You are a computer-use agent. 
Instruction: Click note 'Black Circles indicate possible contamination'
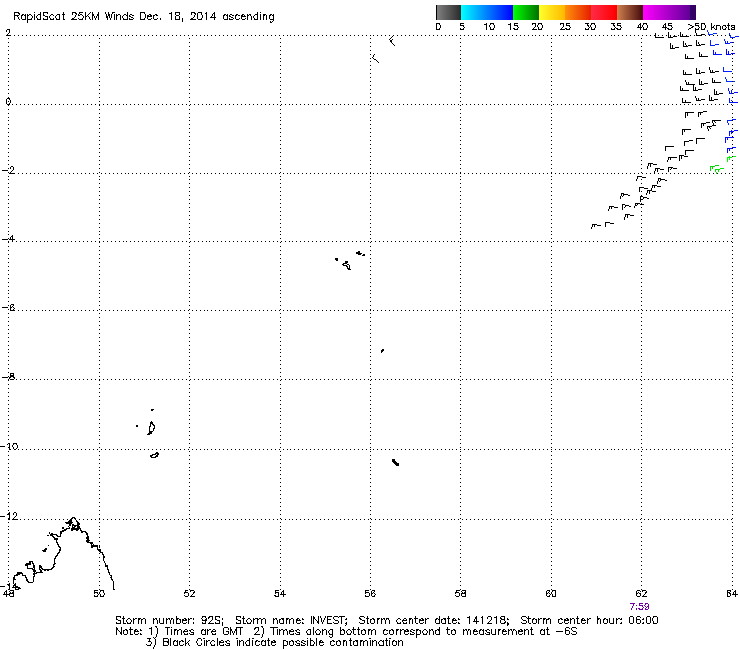(x=283, y=642)
